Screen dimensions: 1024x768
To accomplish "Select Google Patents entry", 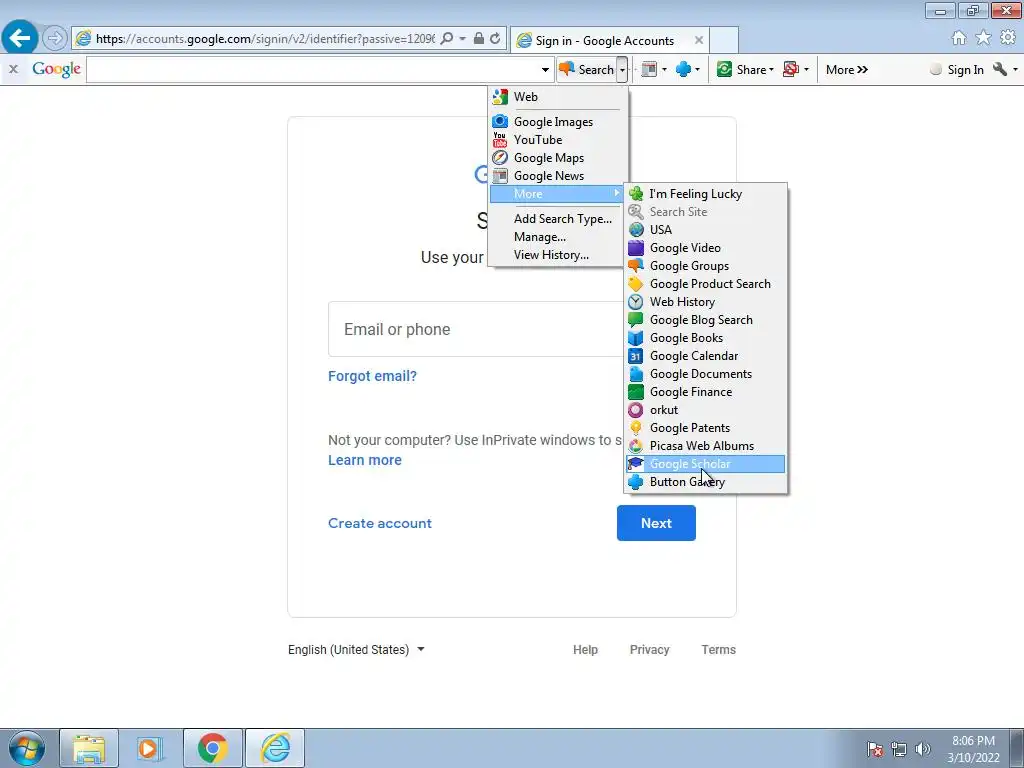I will (705, 428).
